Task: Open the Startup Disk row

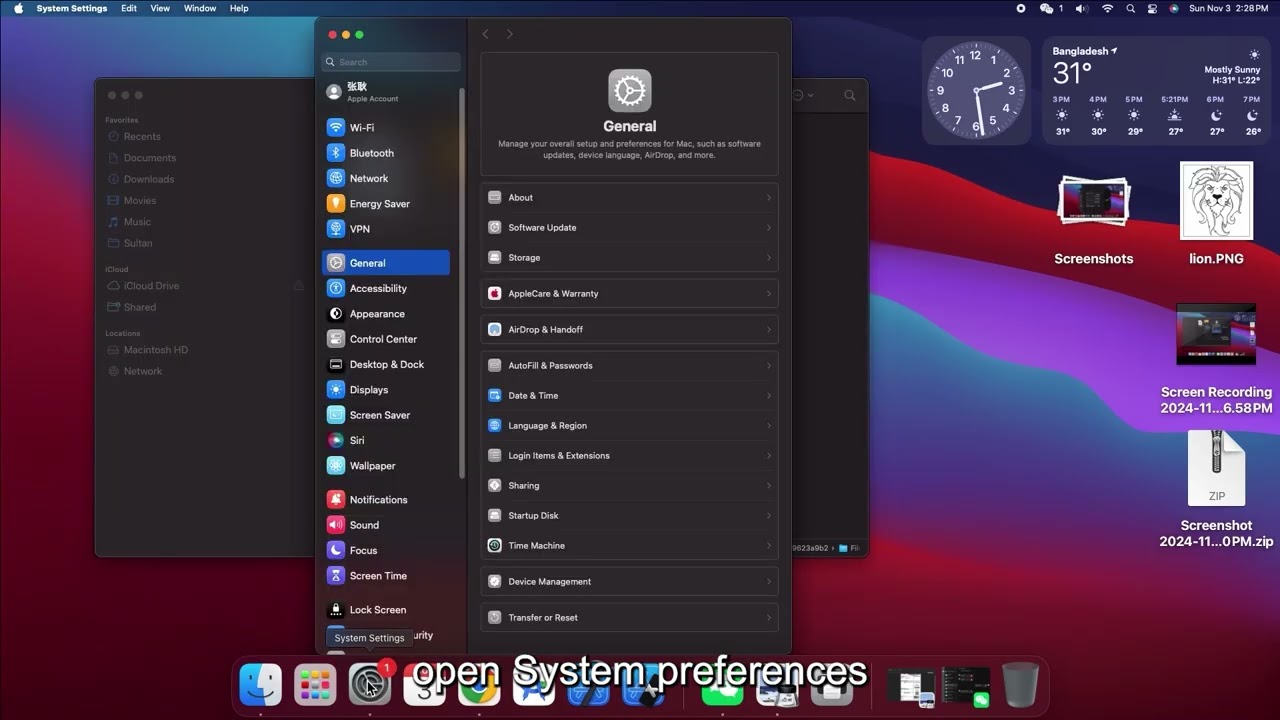Action: [630, 516]
